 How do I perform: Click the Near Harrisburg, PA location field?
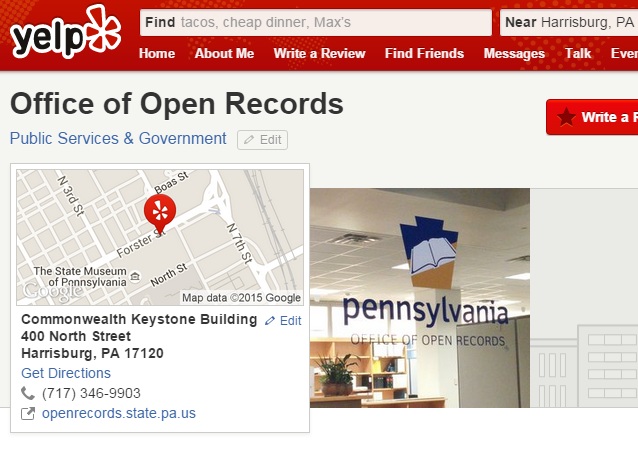click(x=569, y=22)
